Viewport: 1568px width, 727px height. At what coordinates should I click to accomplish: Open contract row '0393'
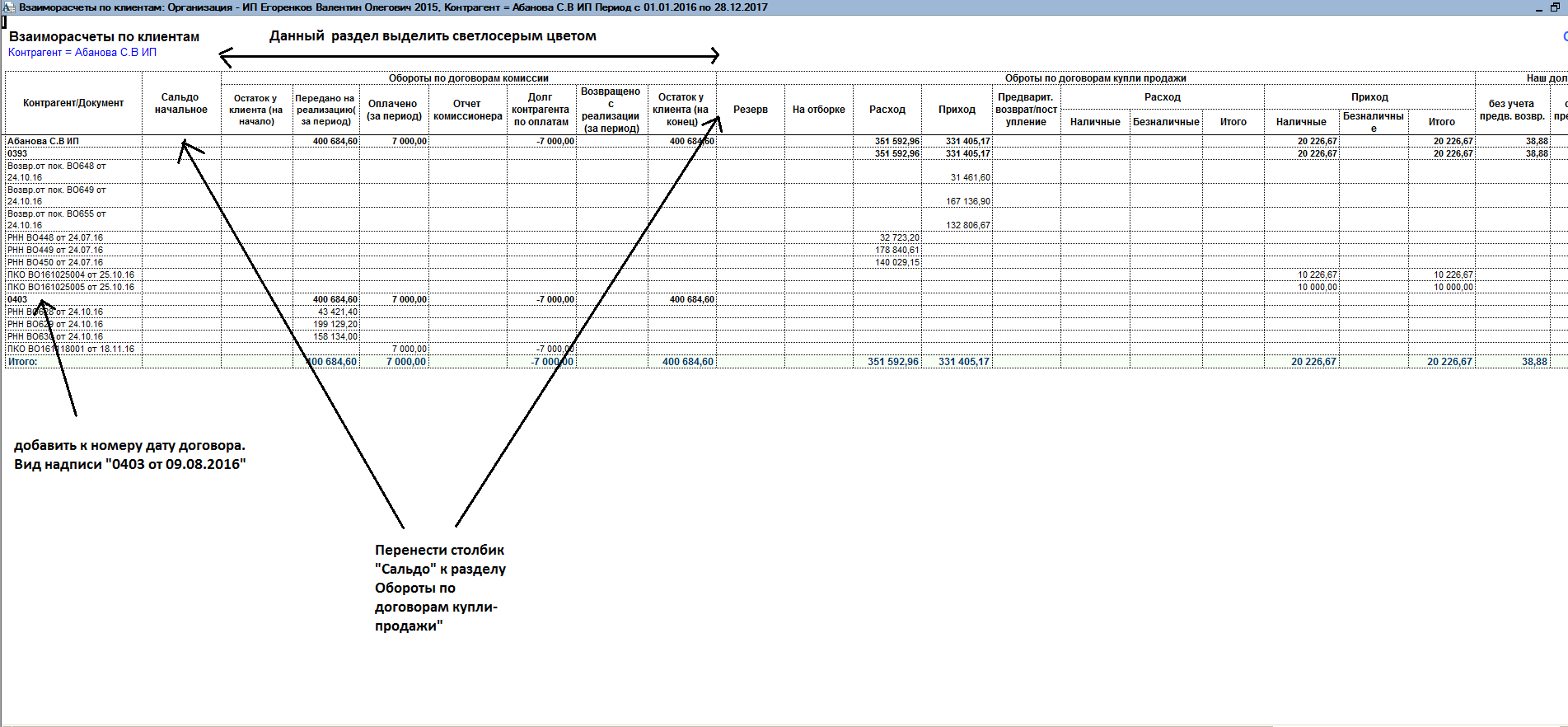click(x=17, y=153)
